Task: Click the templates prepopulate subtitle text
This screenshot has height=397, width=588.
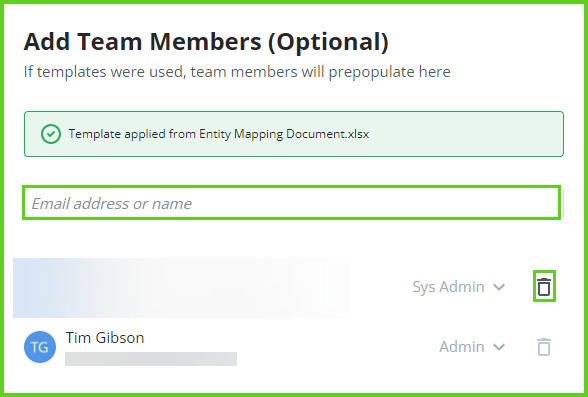Action: point(237,72)
